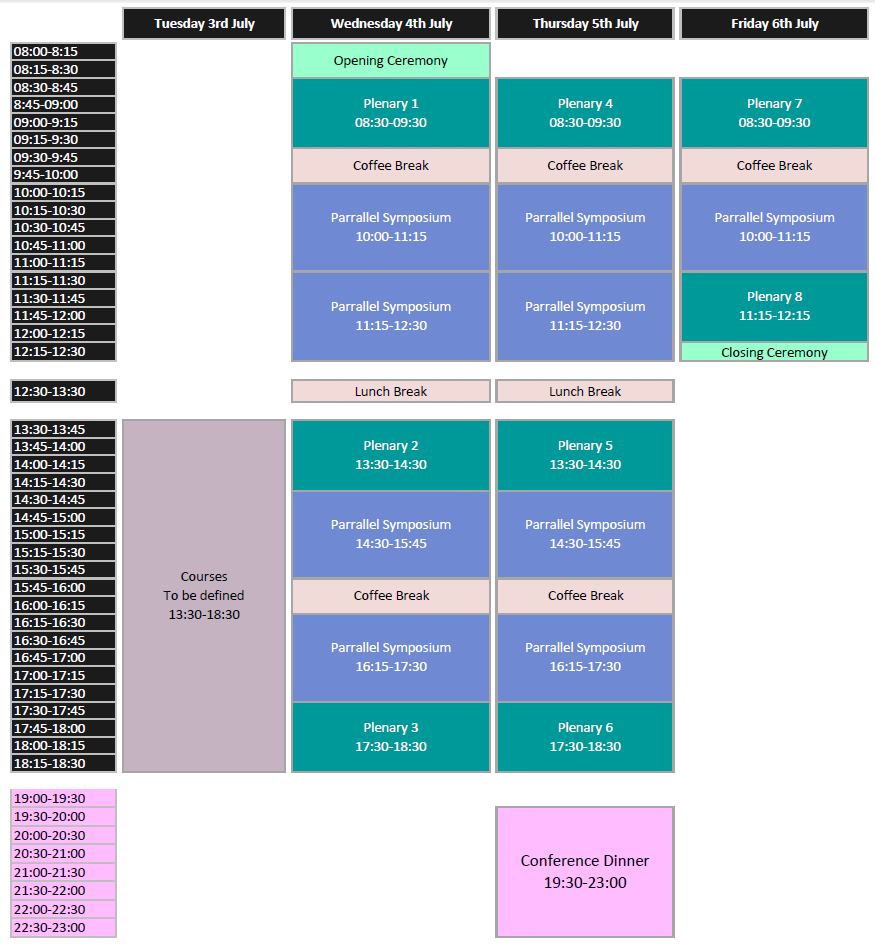
Task: Select the 22:30-23:00 evening slot
Action: (x=63, y=928)
